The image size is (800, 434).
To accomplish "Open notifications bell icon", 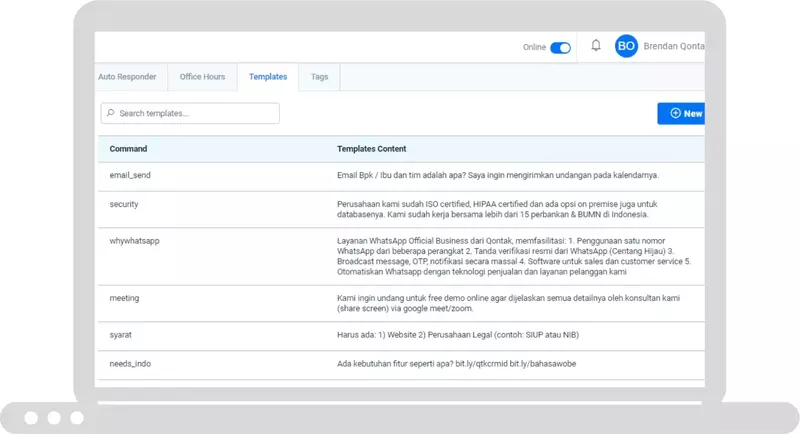I will coord(596,46).
